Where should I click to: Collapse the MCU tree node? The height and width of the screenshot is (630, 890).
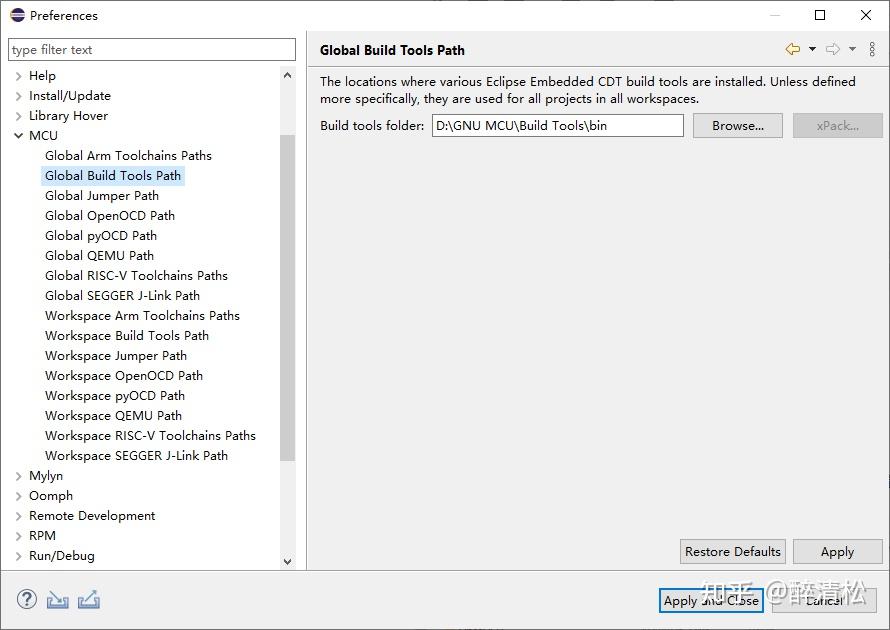click(x=19, y=136)
